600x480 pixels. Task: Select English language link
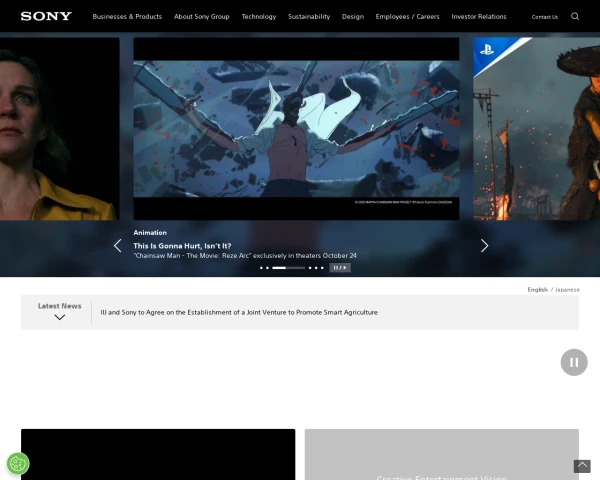point(538,290)
